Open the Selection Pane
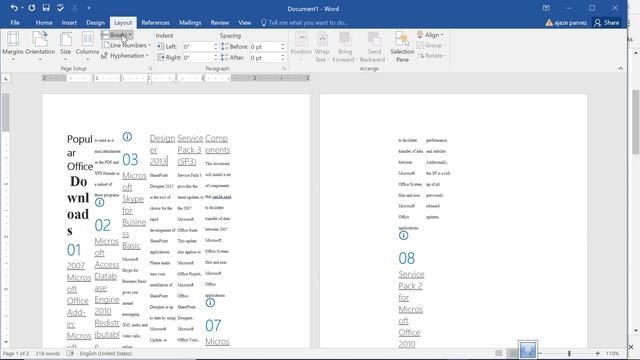Screen dimensions: 640x360 tap(402, 46)
